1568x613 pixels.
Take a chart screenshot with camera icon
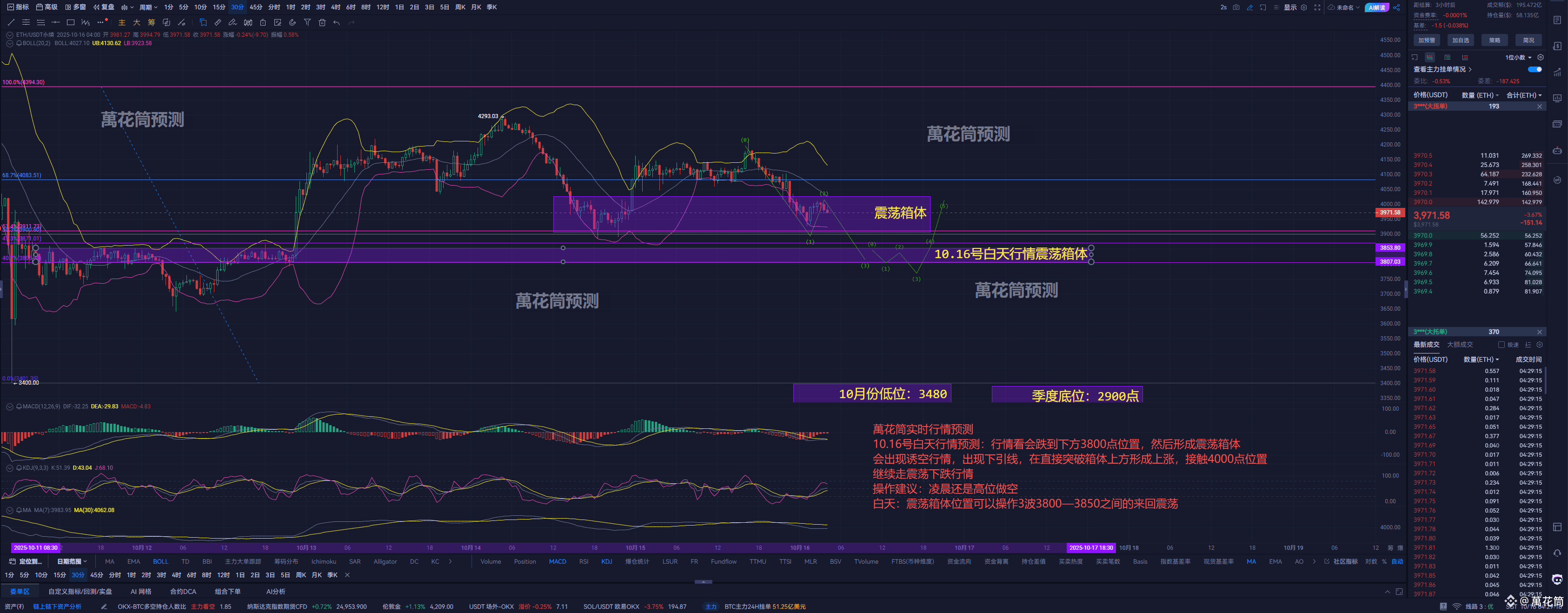tap(1236, 7)
